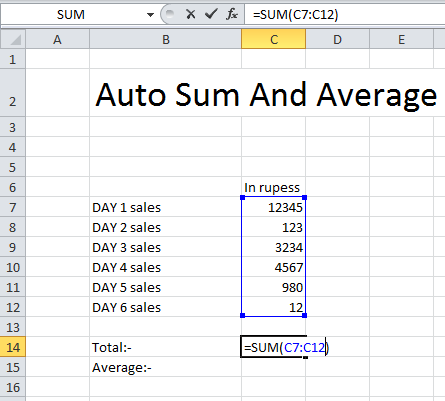Select row 14 header
445x401 pixels.
[13, 347]
